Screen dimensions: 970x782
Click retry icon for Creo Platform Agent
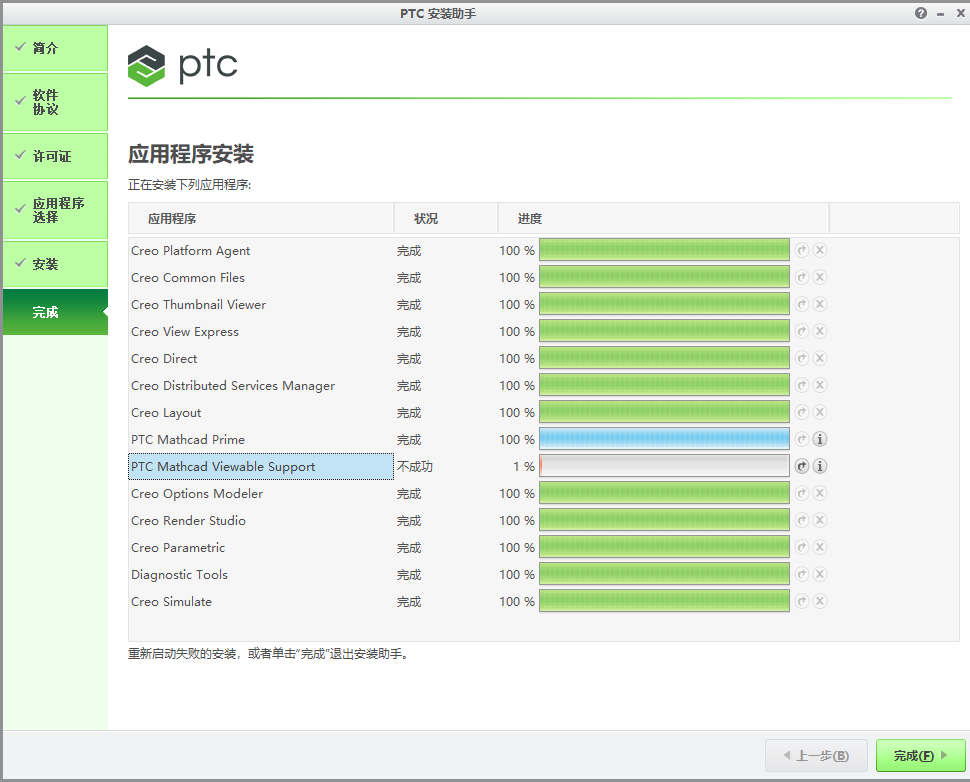802,250
